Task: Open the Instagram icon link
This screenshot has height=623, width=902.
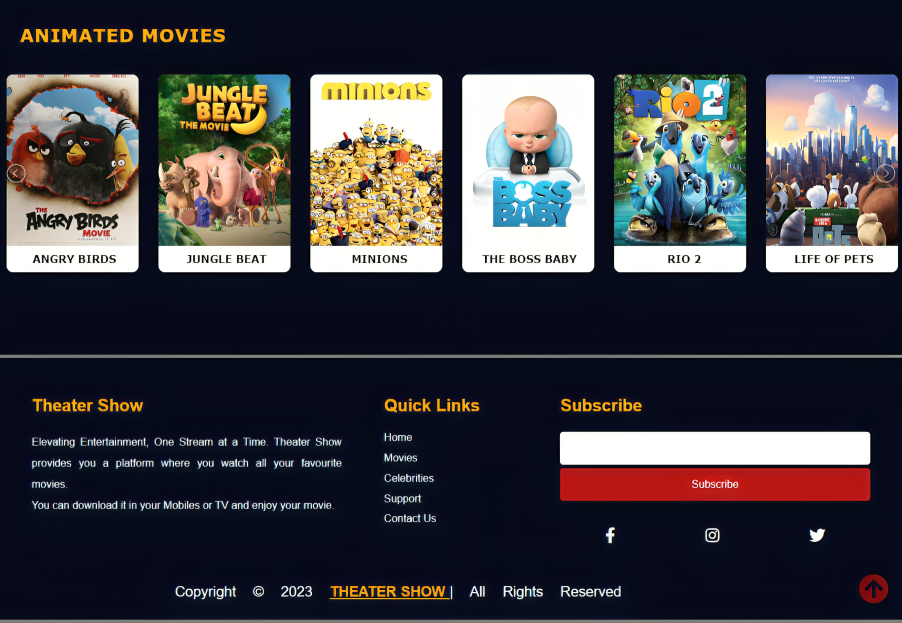Action: [x=712, y=535]
